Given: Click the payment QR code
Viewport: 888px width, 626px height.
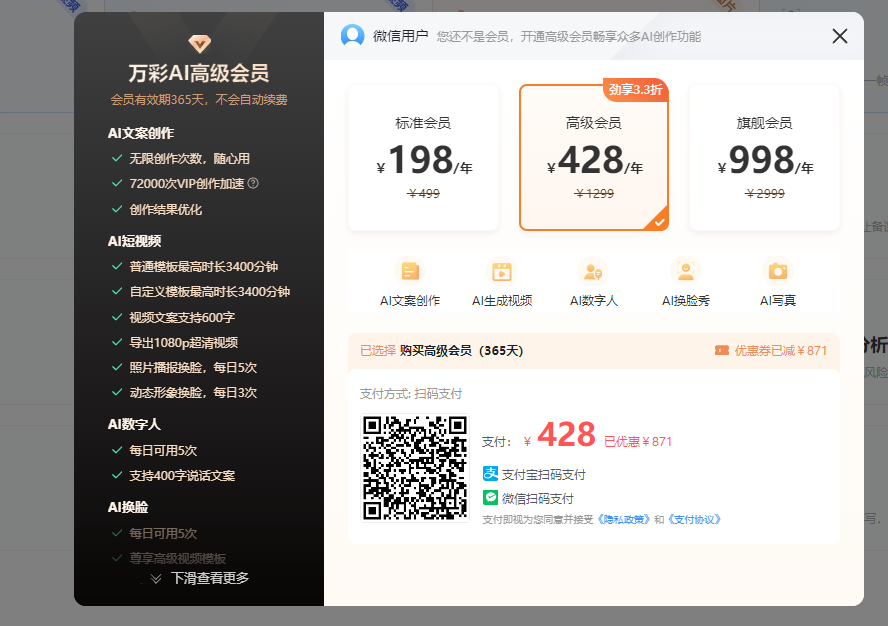Looking at the screenshot, I should (414, 465).
